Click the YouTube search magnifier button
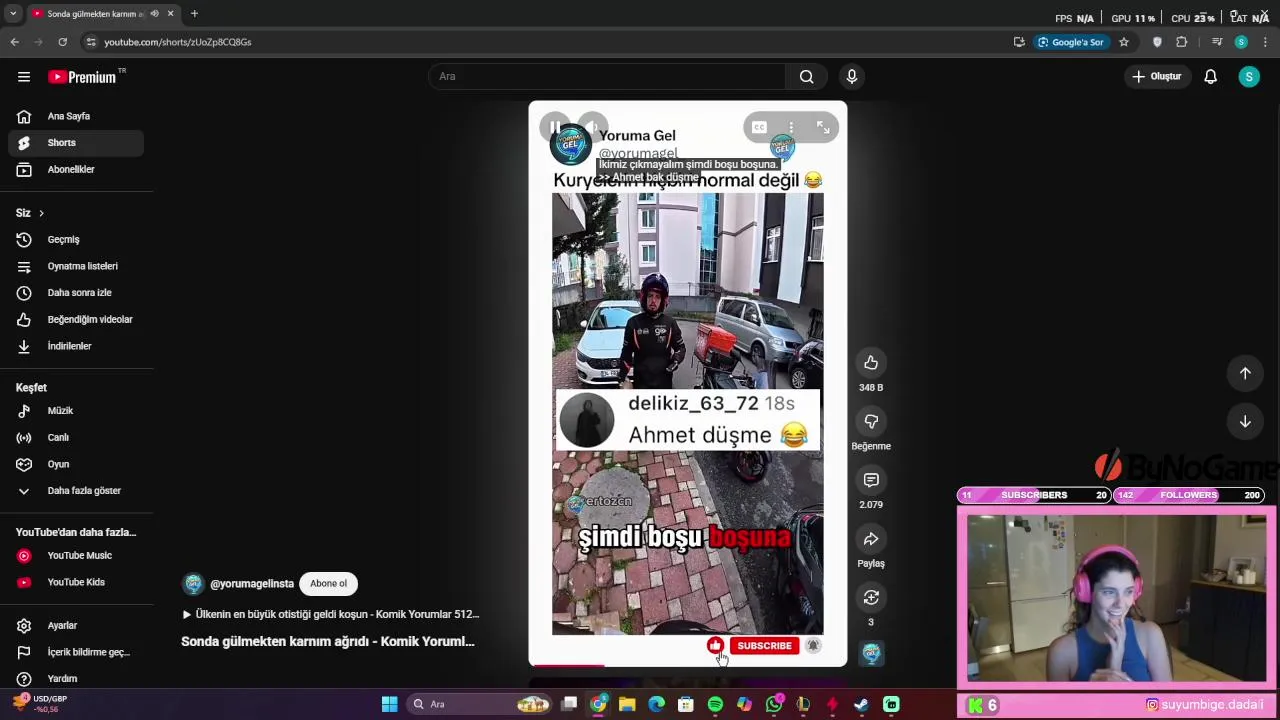The image size is (1280, 720). (806, 77)
